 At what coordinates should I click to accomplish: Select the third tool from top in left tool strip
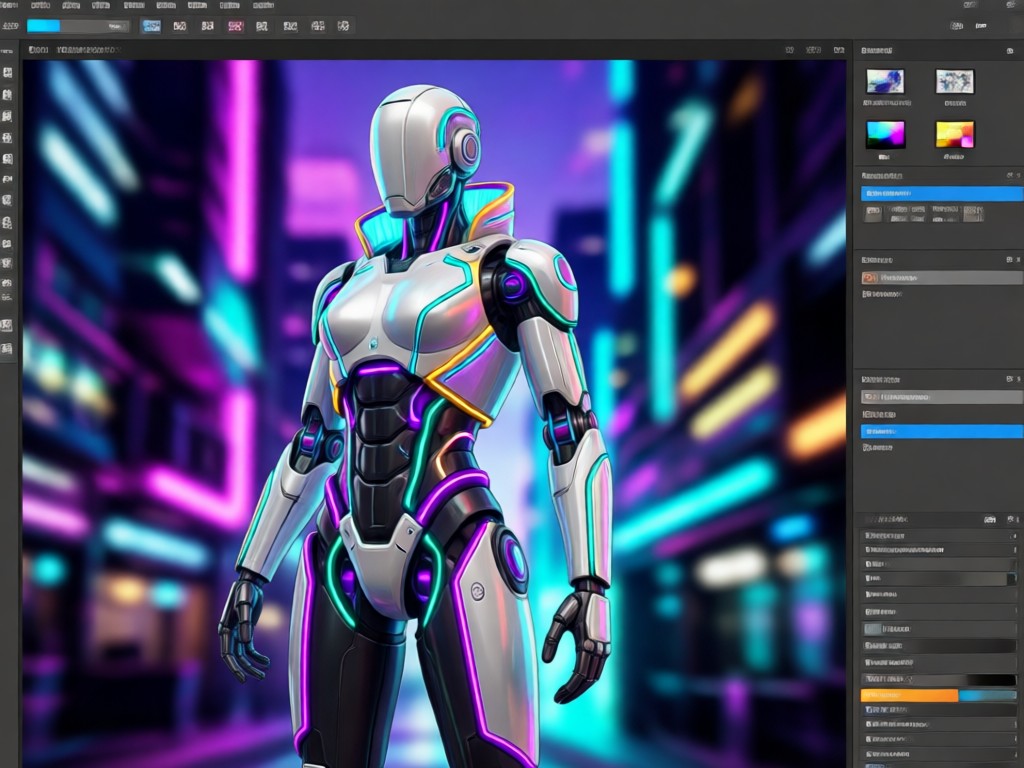(8, 116)
